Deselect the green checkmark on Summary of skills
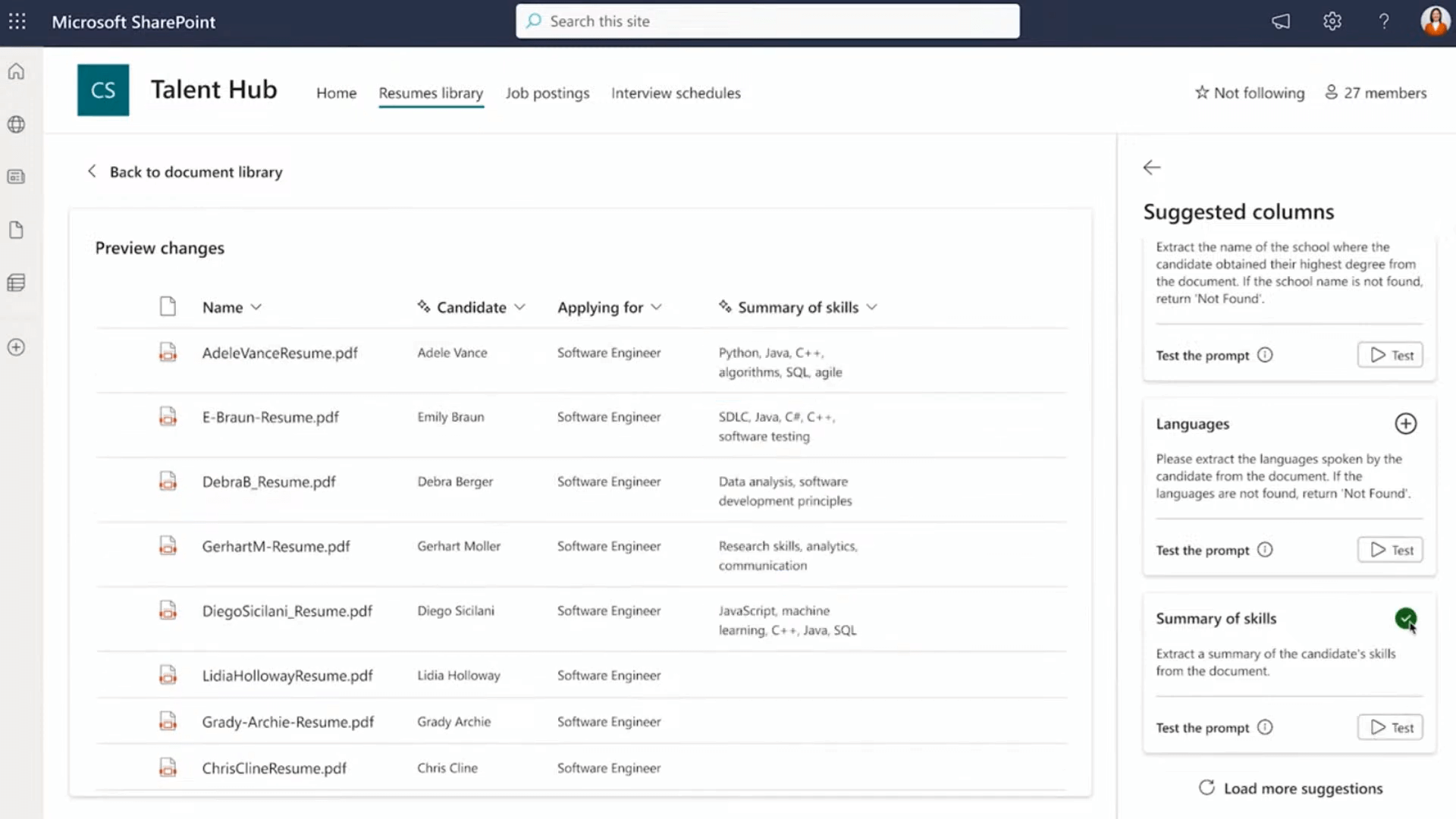The image size is (1456, 819). [1406, 619]
